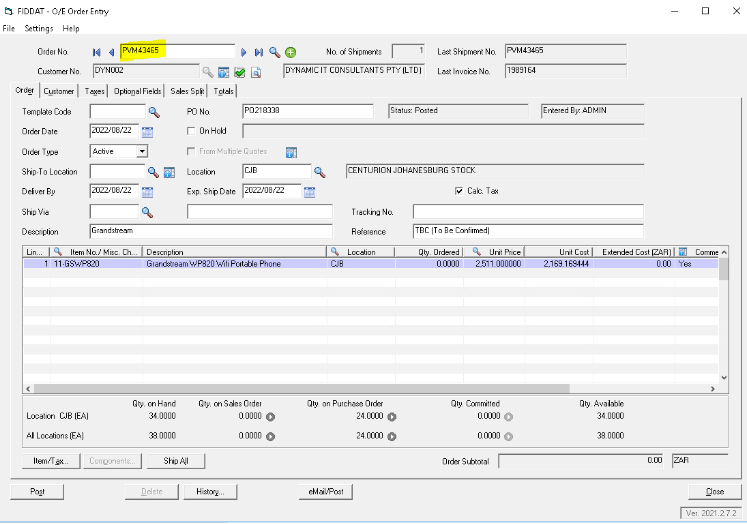Open the Settings menu
This screenshot has height=524, width=747.
click(x=39, y=29)
